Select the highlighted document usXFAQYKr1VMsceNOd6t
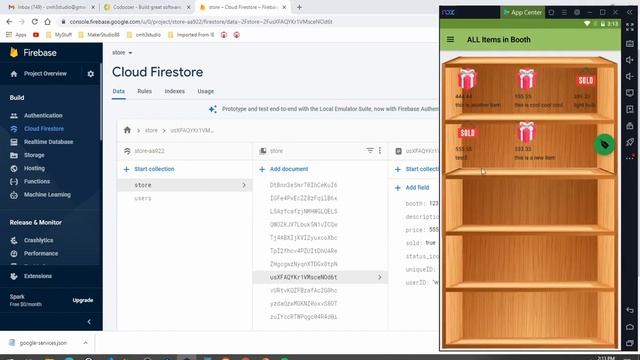 coord(320,277)
